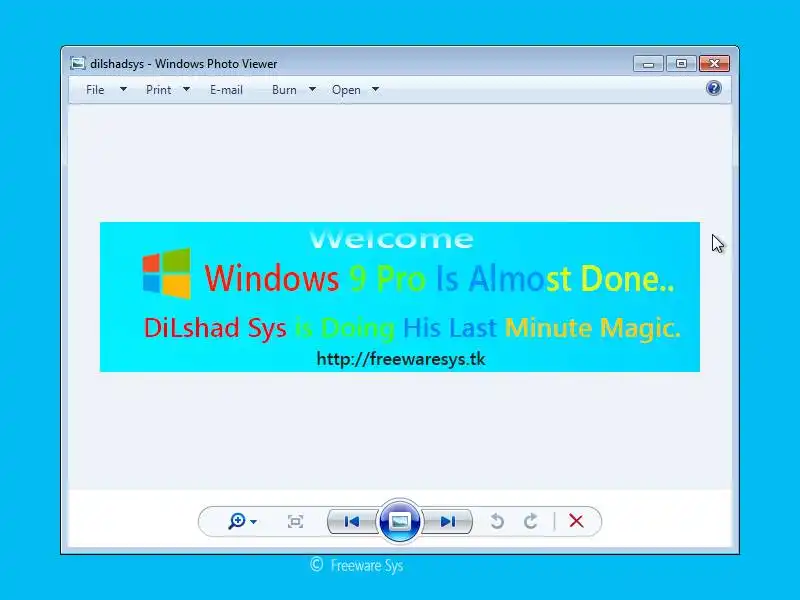This screenshot has height=600, width=800.
Task: Click the 'DiLshad Sys' red text
Action: pos(215,328)
